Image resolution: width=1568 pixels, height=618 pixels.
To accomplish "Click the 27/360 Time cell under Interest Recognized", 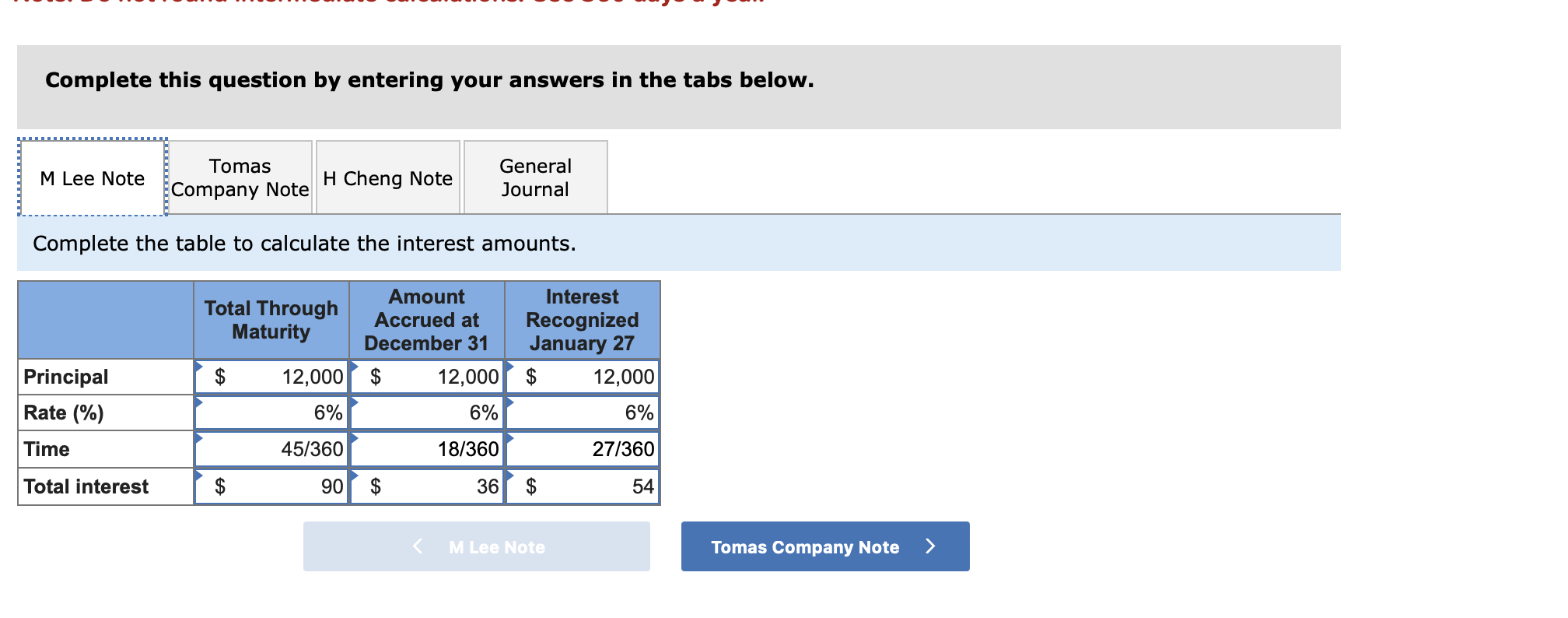I will 582,448.
